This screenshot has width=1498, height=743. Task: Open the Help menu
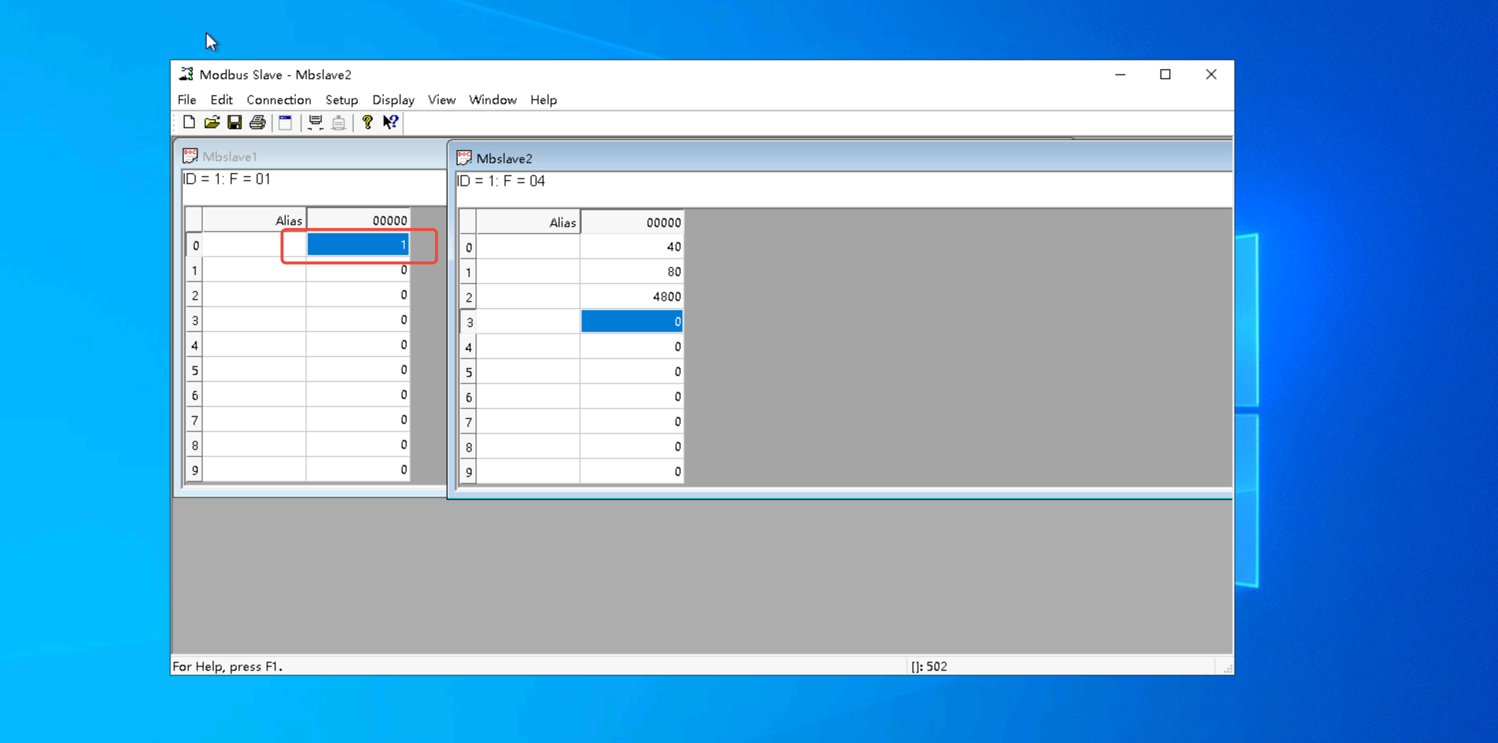tap(543, 100)
